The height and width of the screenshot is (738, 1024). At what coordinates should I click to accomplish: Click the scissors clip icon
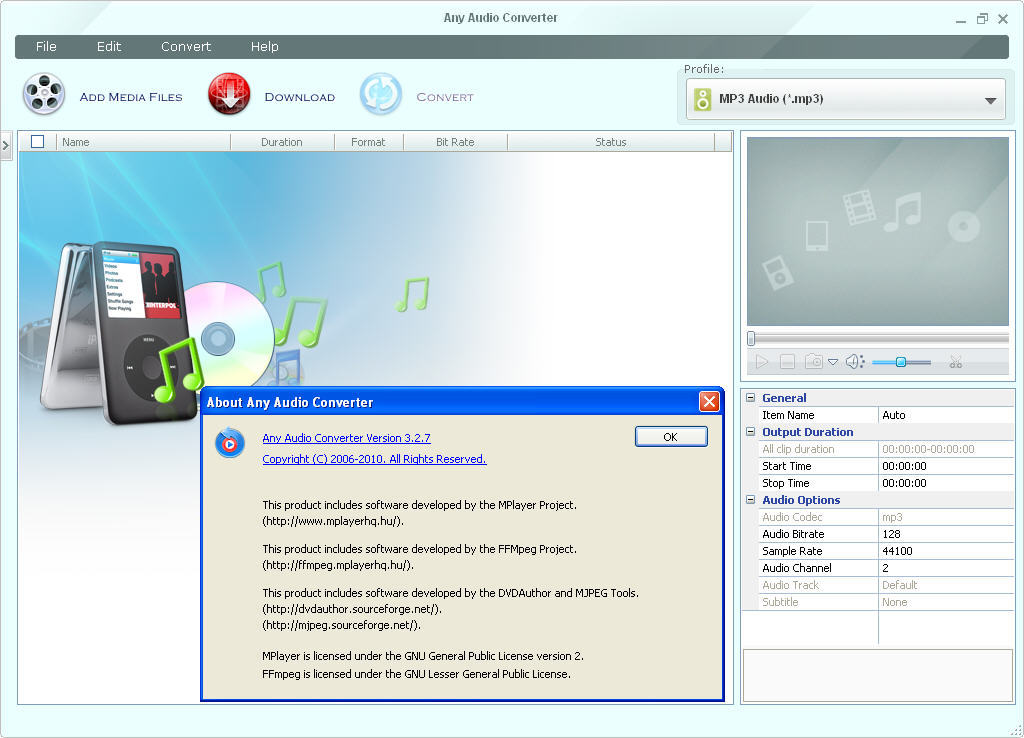click(x=955, y=362)
